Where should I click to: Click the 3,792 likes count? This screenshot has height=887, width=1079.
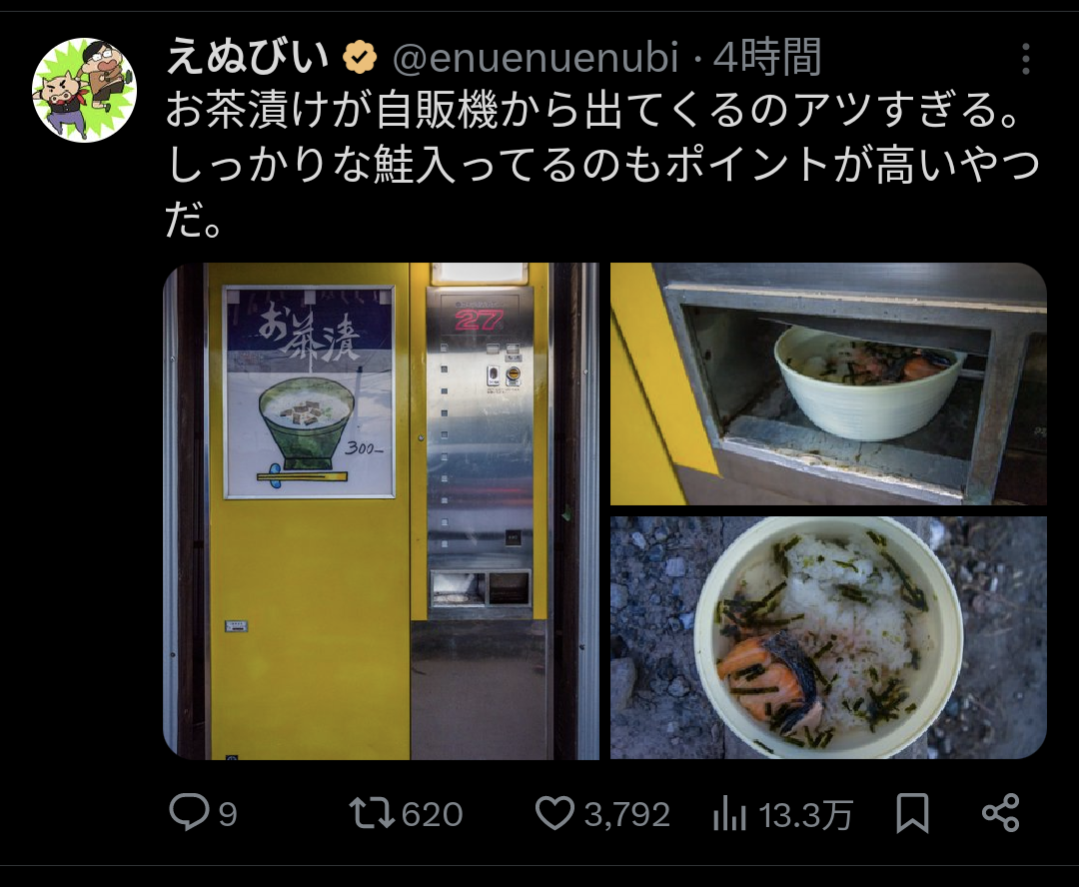click(627, 815)
